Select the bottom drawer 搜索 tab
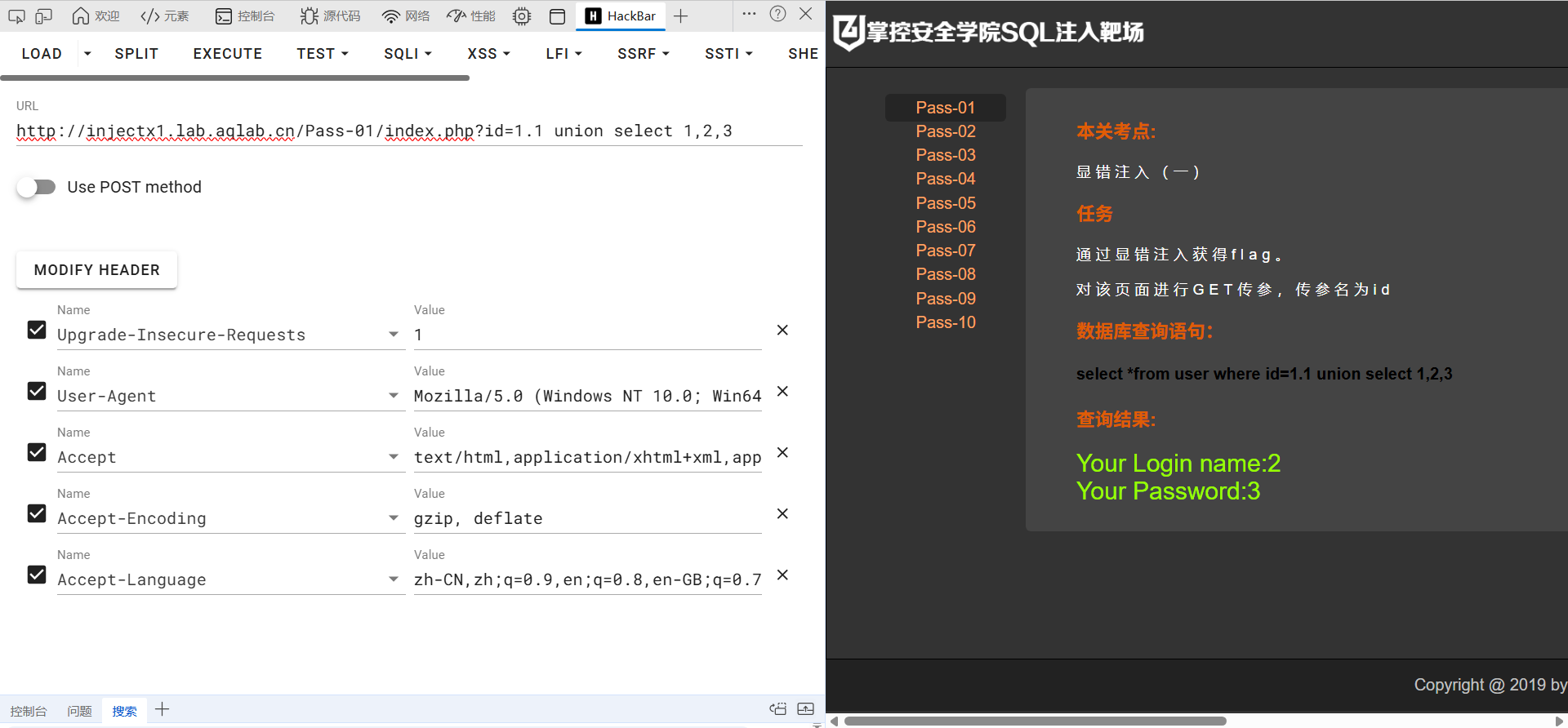 (124, 711)
